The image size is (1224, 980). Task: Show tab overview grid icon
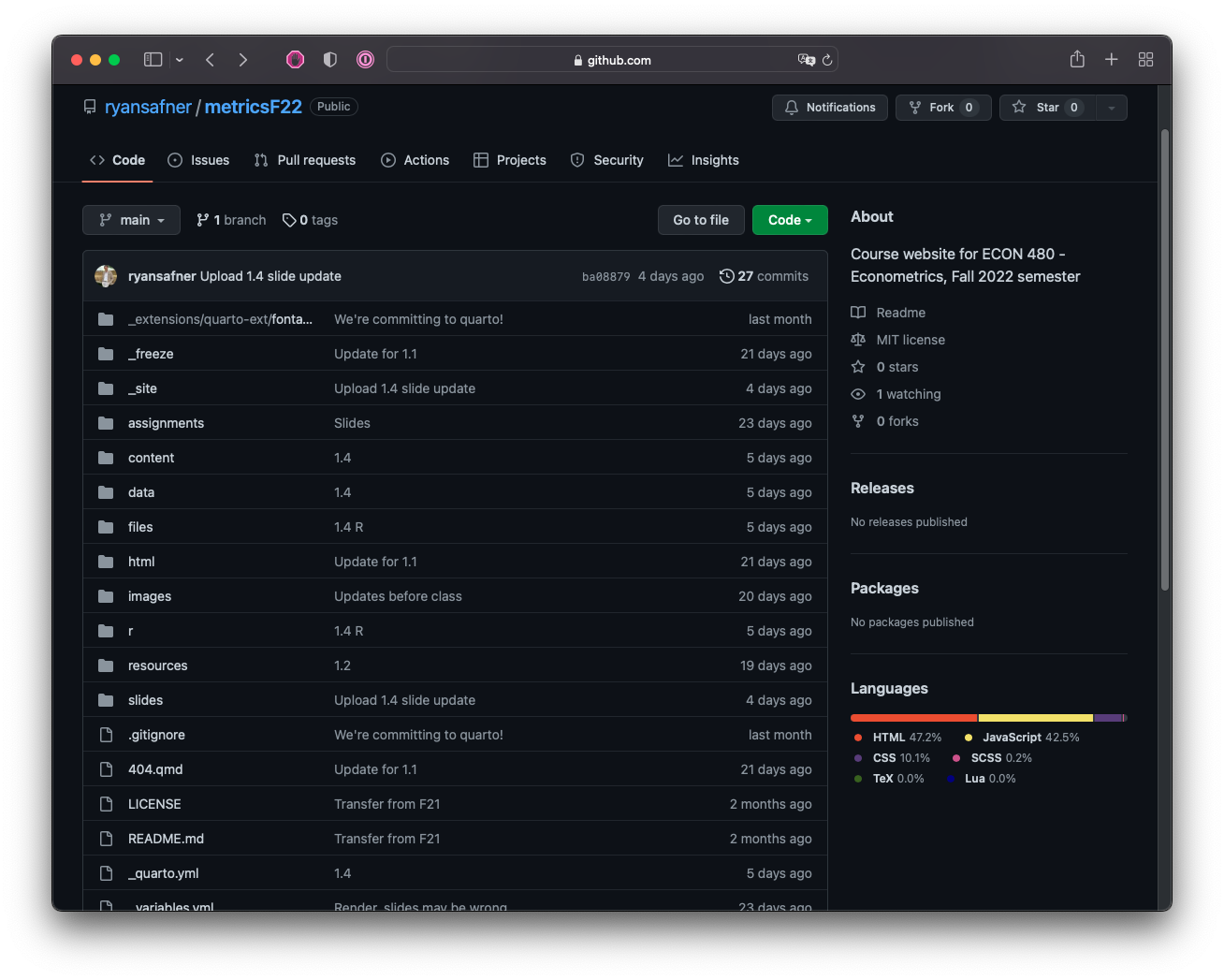pyautogui.click(x=1145, y=60)
